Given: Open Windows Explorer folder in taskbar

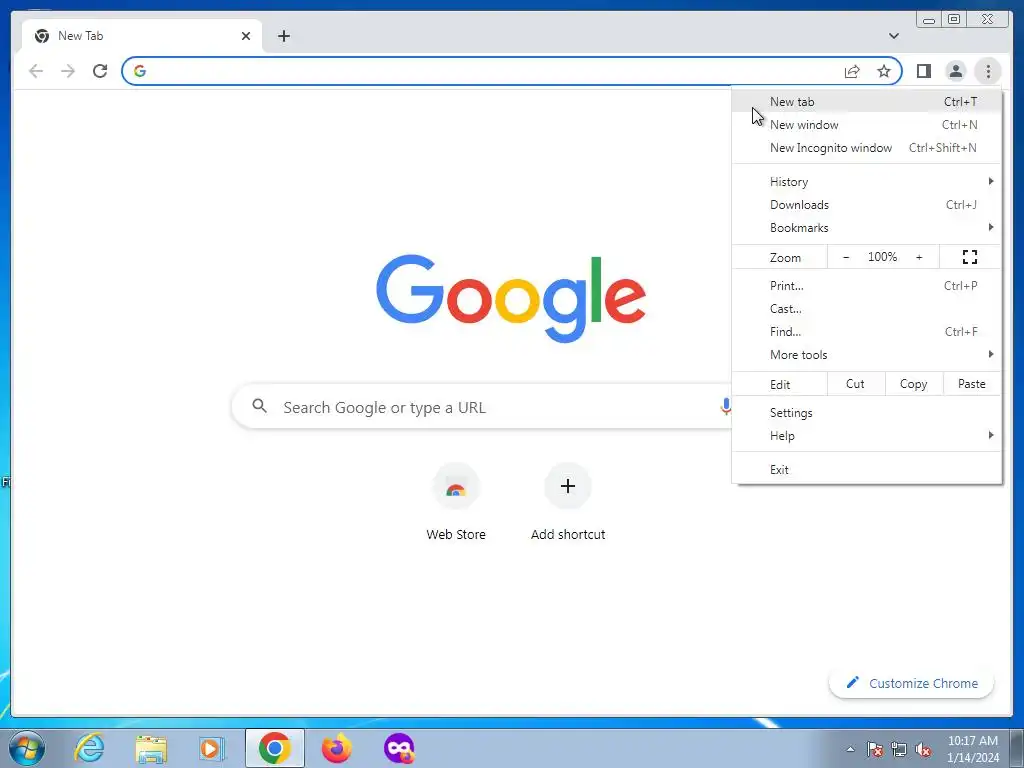Looking at the screenshot, I should pos(151,748).
